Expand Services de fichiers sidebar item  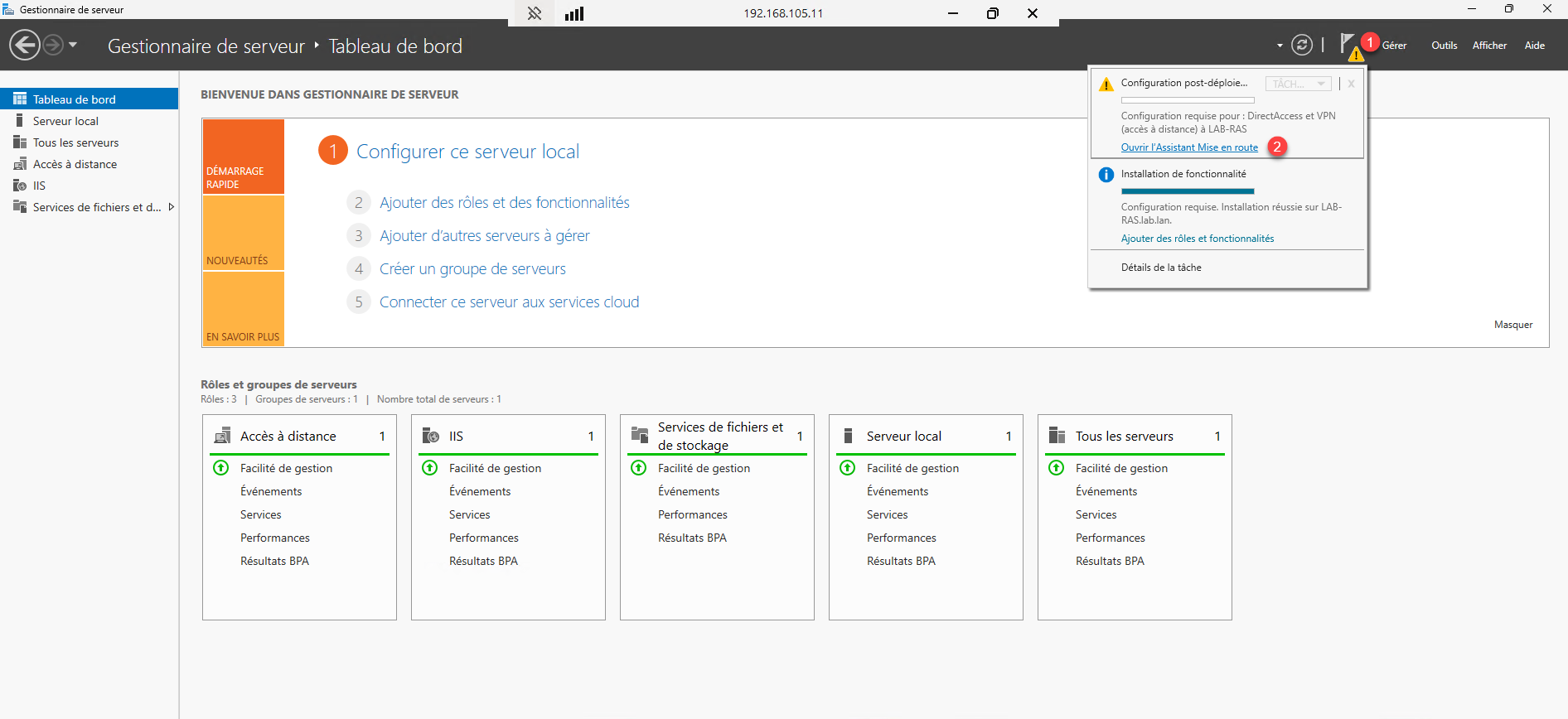(172, 207)
